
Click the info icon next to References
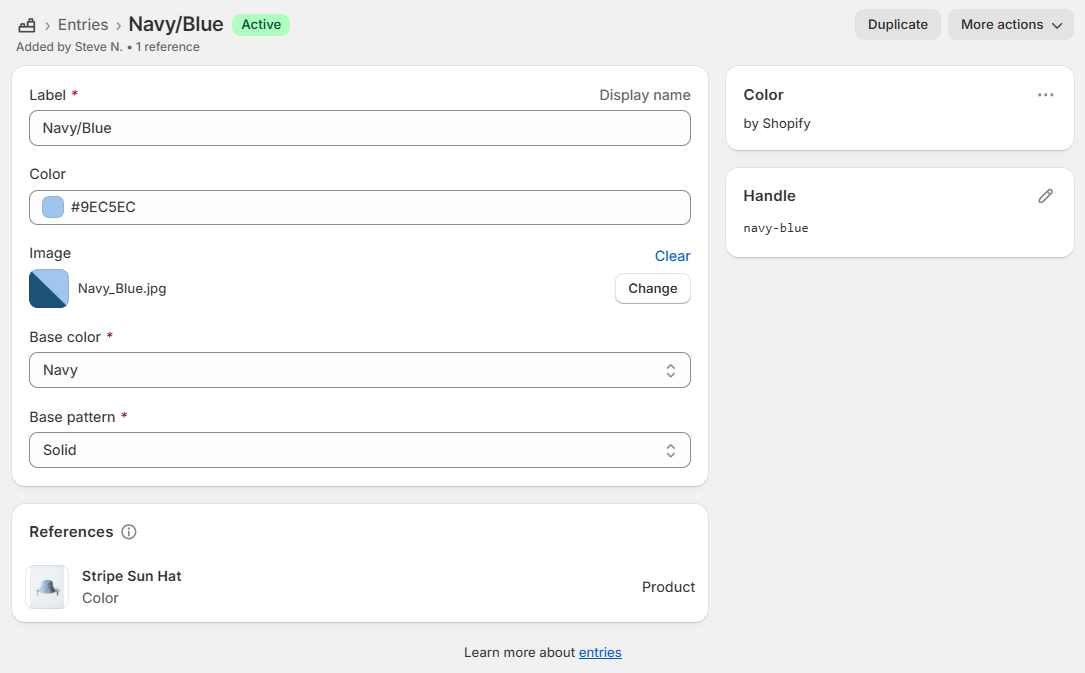pos(129,532)
